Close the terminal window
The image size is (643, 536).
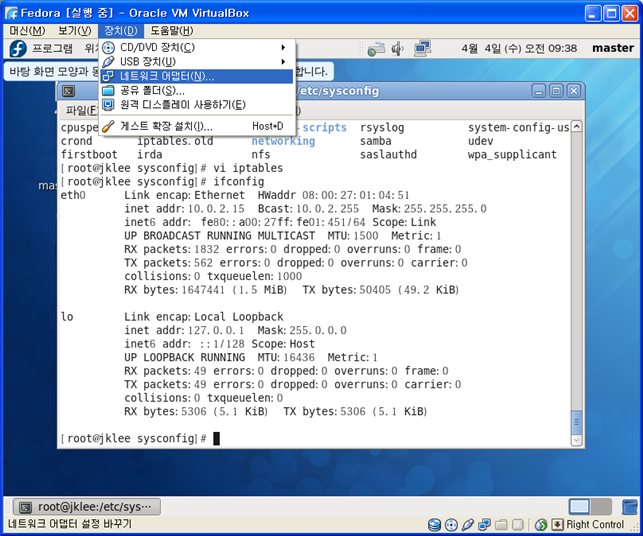click(x=574, y=91)
